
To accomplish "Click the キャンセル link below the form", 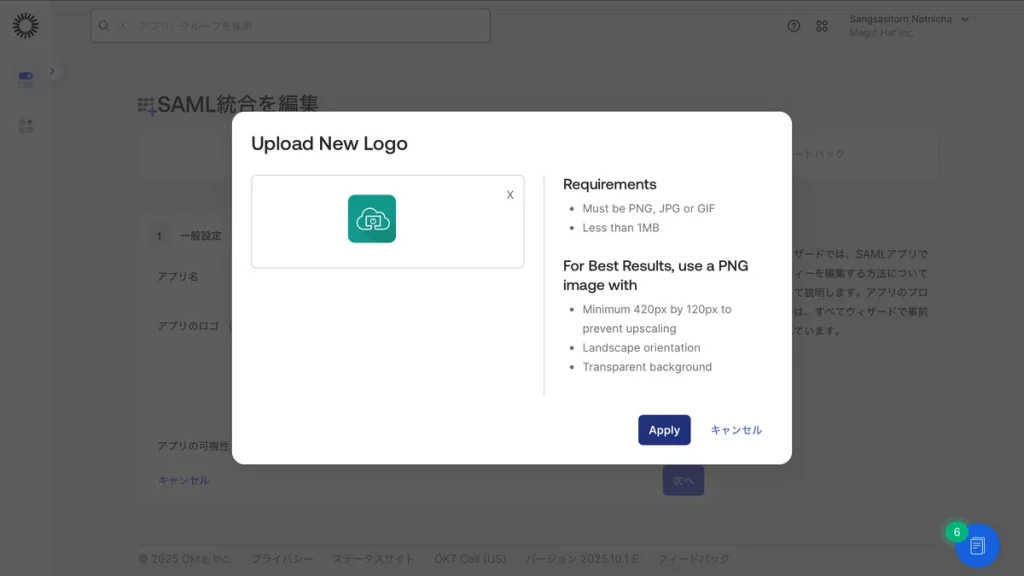I will pos(183,480).
